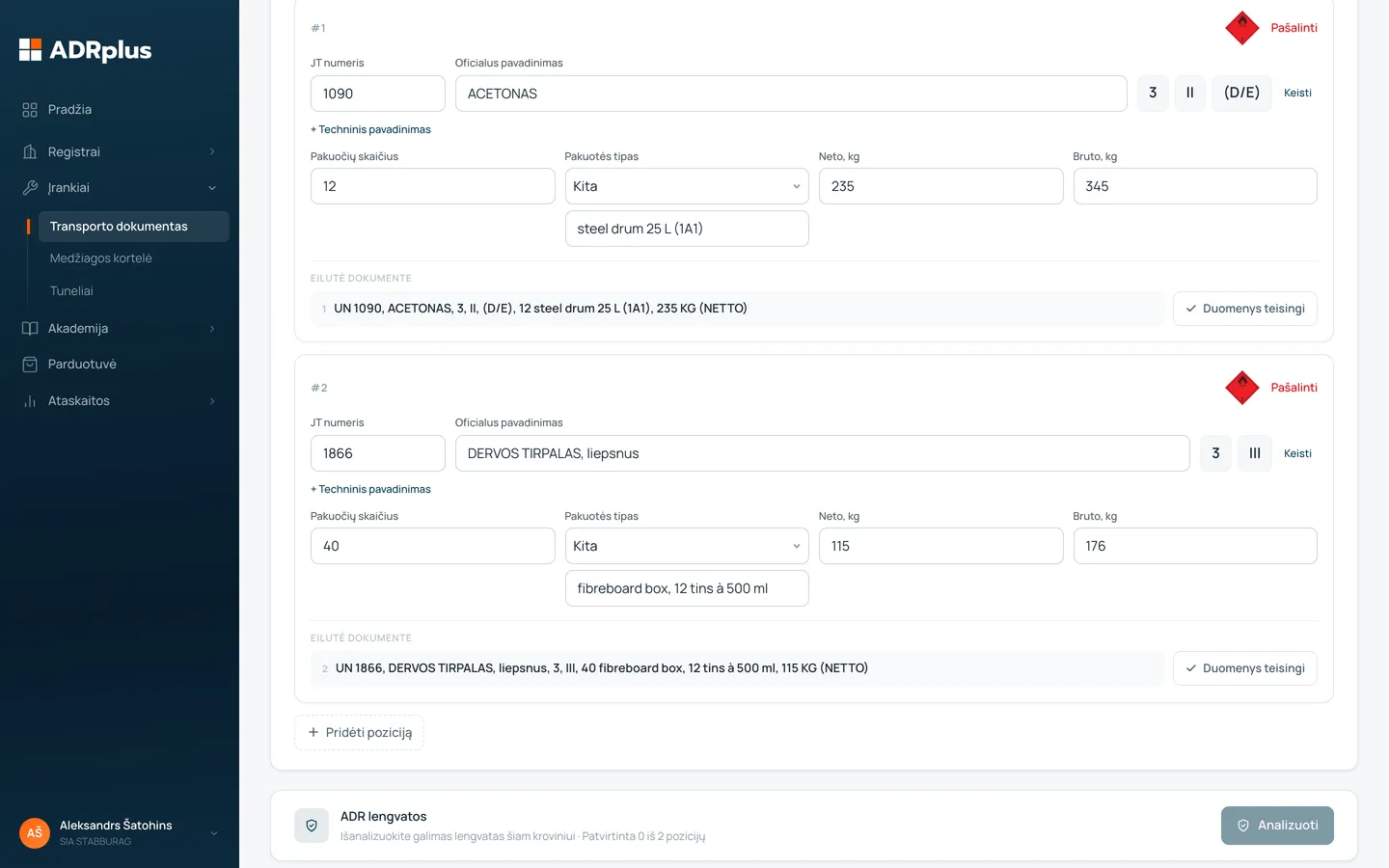Click the flammable hazard diamond for position #2
The height and width of the screenshot is (868, 1389).
[1242, 388]
